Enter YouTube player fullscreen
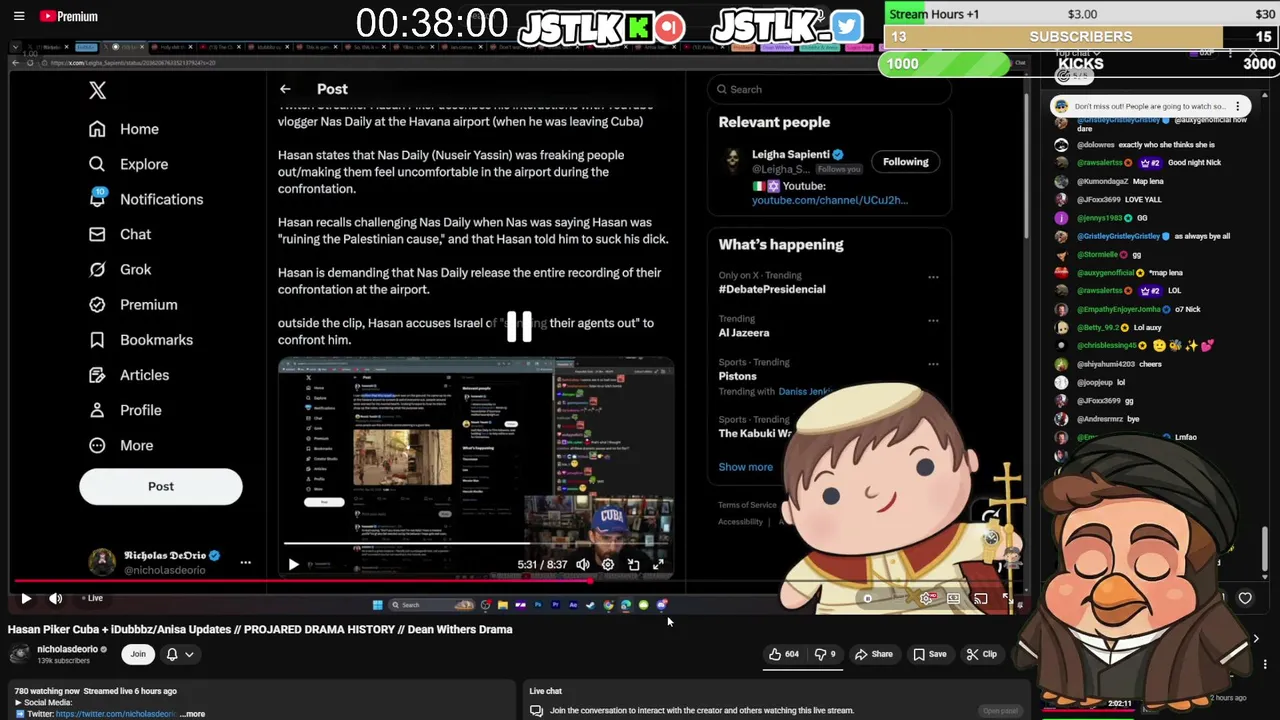This screenshot has width=1280, height=720. 1007,598
